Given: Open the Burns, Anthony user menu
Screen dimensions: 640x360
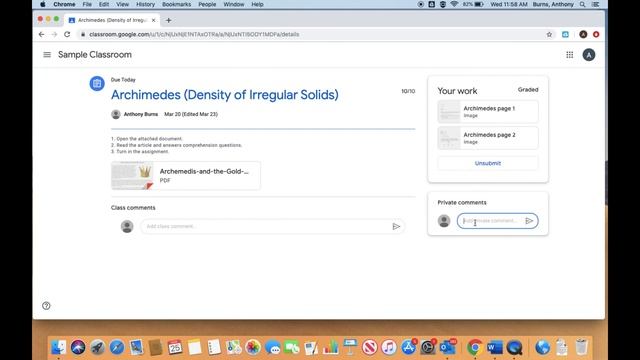Looking at the screenshot, I should pyautogui.click(x=553, y=4).
